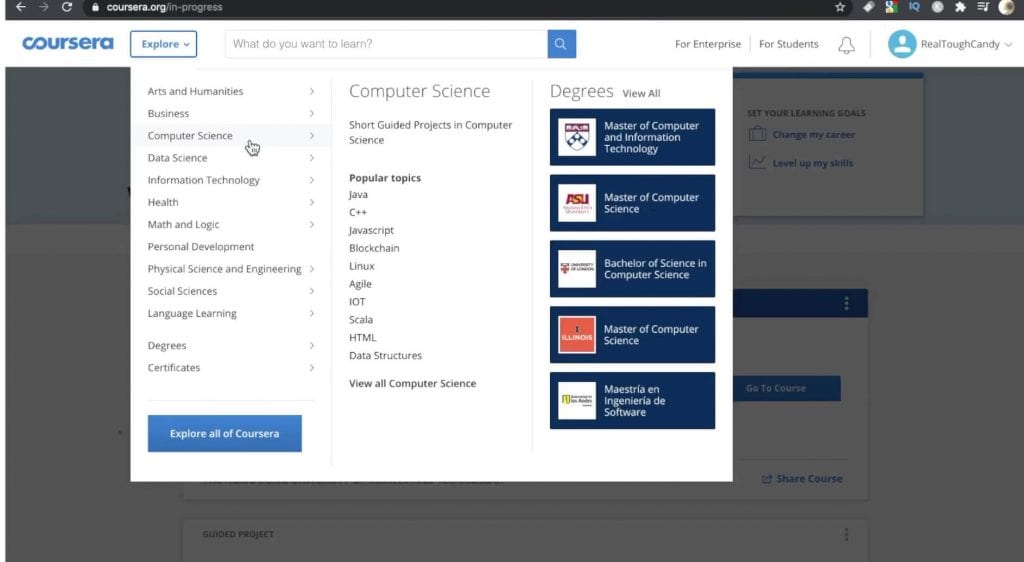Click Change my career goal
Viewport: 1024px width, 562px height.
814,134
